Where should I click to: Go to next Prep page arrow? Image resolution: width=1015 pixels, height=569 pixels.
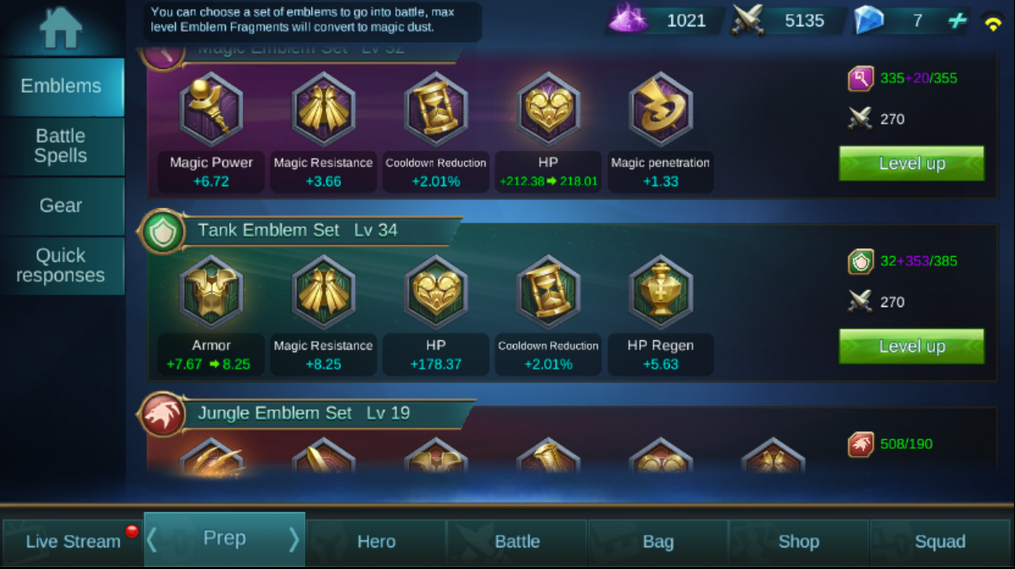pyautogui.click(x=293, y=539)
